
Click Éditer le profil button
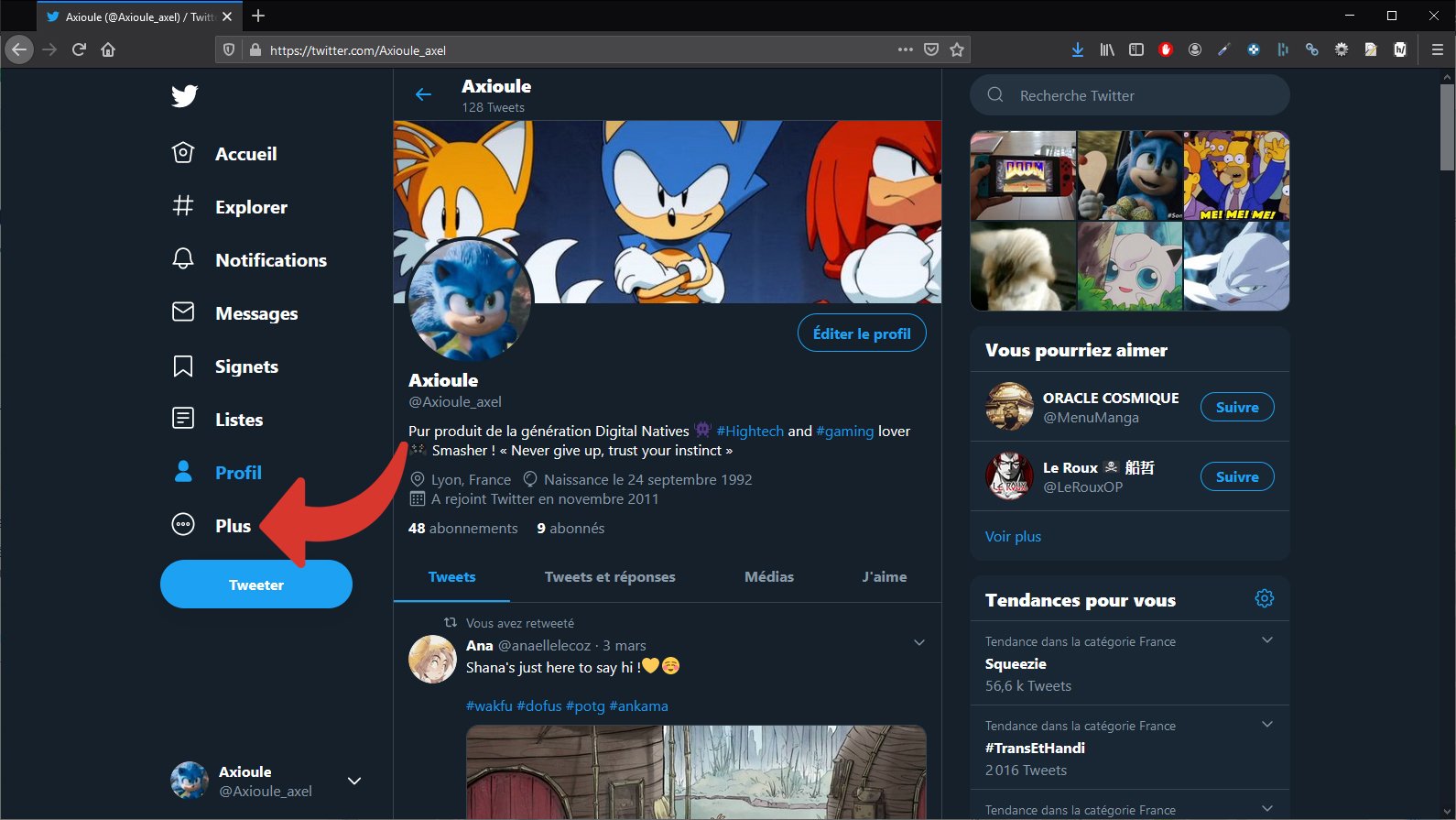[862, 333]
